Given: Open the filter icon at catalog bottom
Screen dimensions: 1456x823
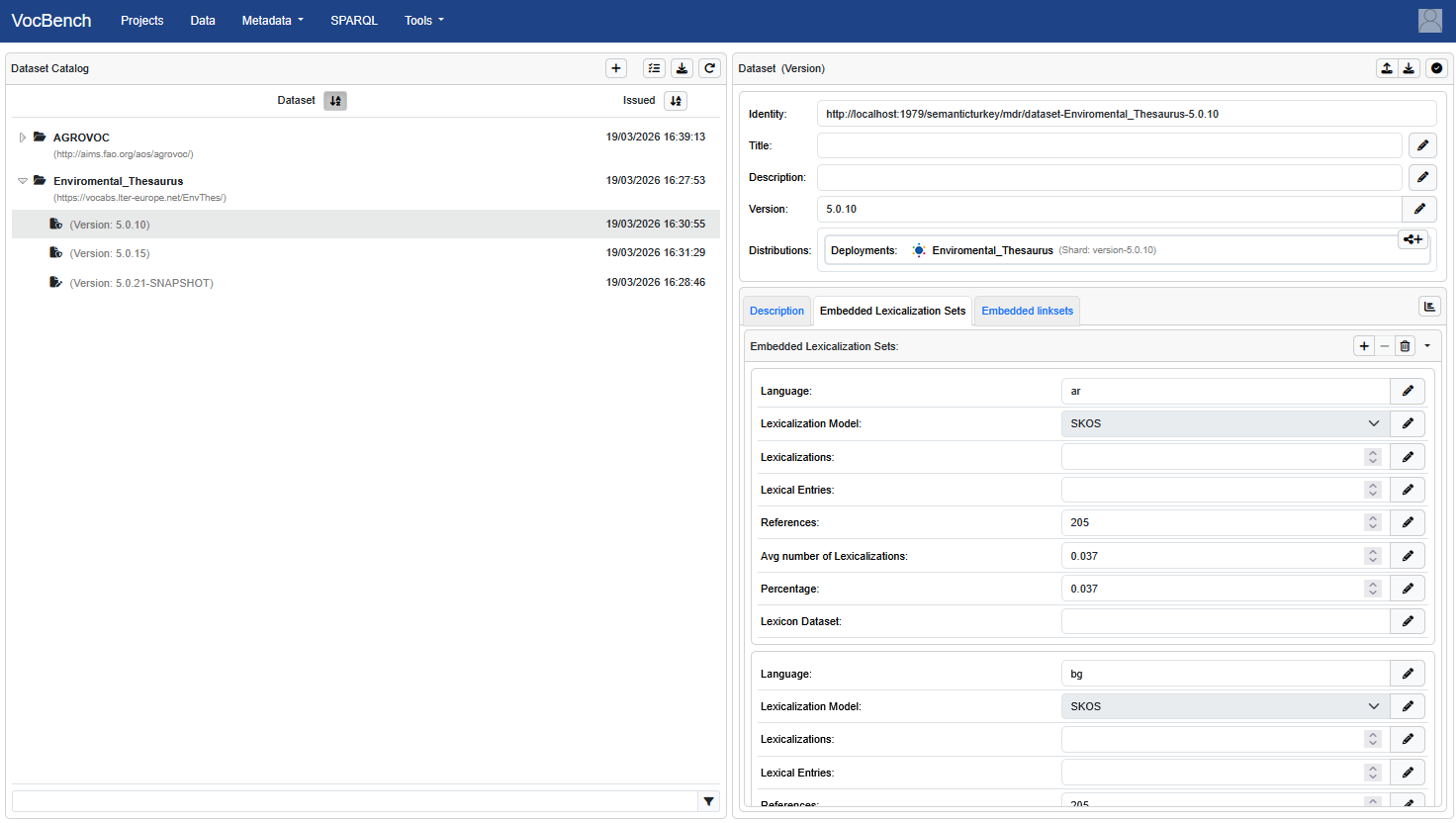Looking at the screenshot, I should tap(708, 801).
